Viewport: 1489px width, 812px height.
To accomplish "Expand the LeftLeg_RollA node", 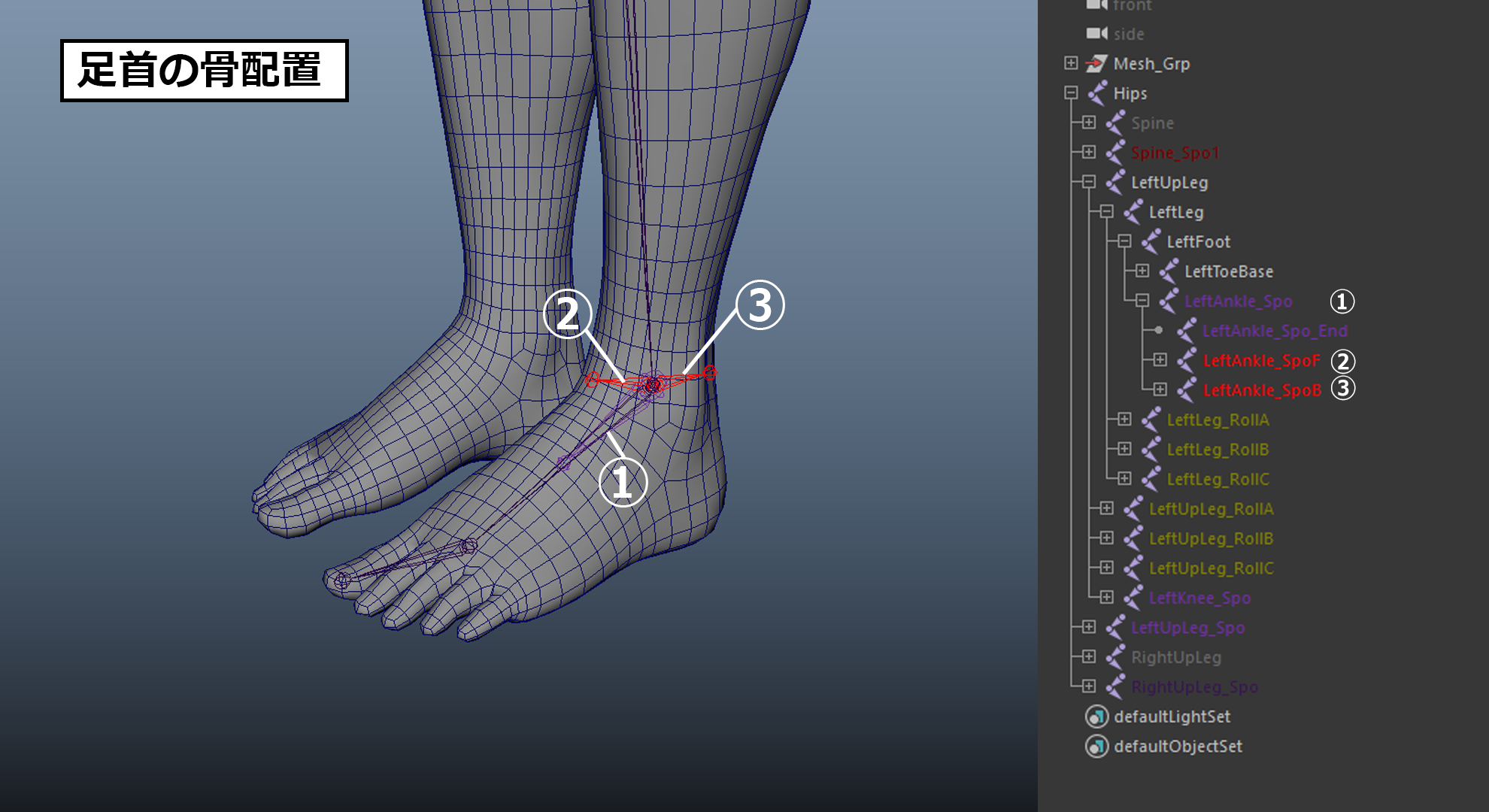I will point(1124,419).
